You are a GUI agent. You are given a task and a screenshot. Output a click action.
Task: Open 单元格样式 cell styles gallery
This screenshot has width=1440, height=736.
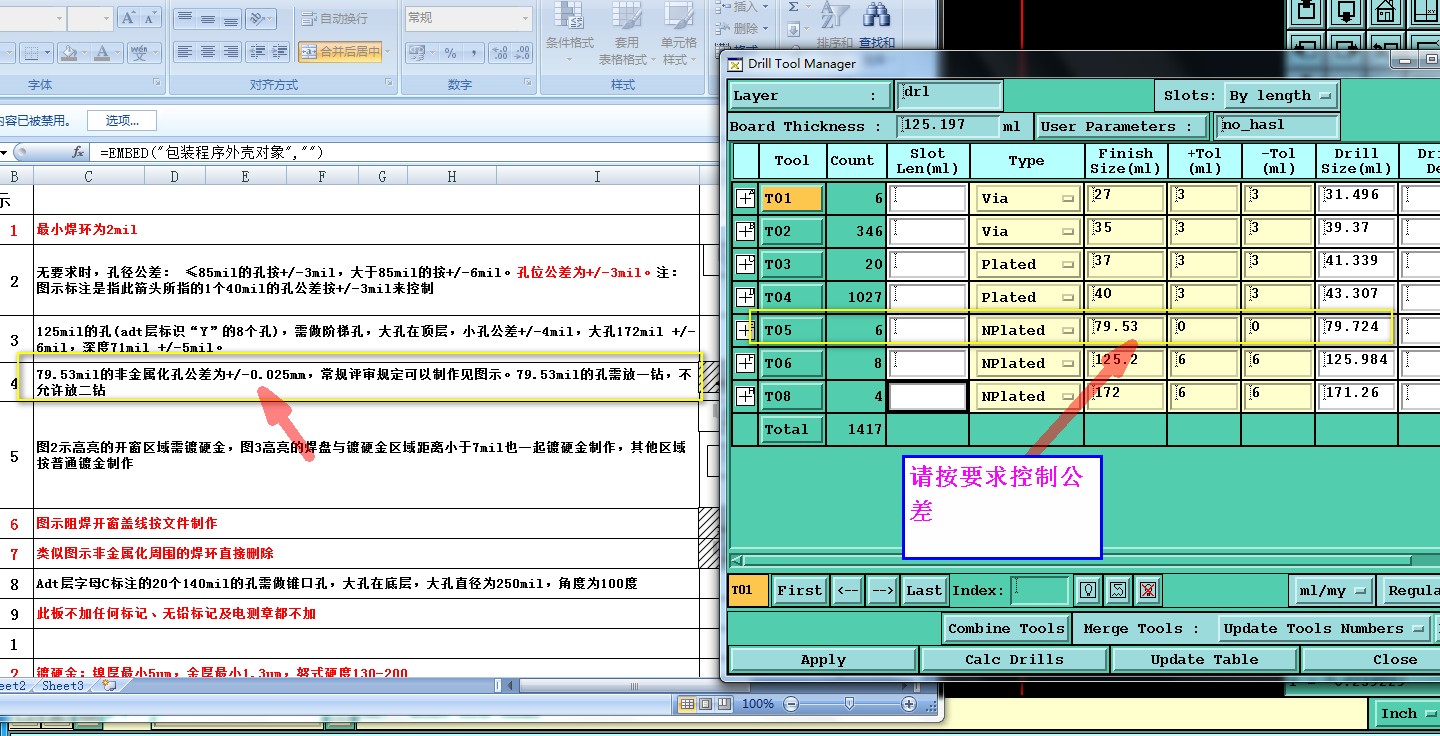pos(679,35)
